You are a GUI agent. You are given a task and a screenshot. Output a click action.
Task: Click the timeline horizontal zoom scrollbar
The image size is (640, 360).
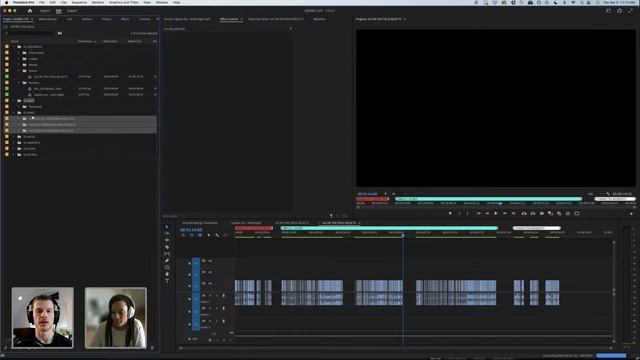coord(396,348)
